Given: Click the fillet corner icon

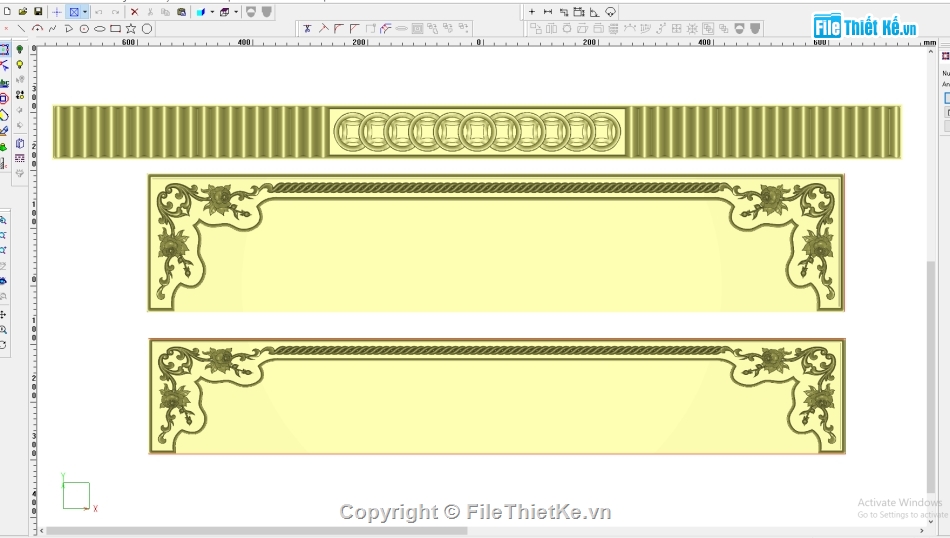Looking at the screenshot, I should [339, 28].
